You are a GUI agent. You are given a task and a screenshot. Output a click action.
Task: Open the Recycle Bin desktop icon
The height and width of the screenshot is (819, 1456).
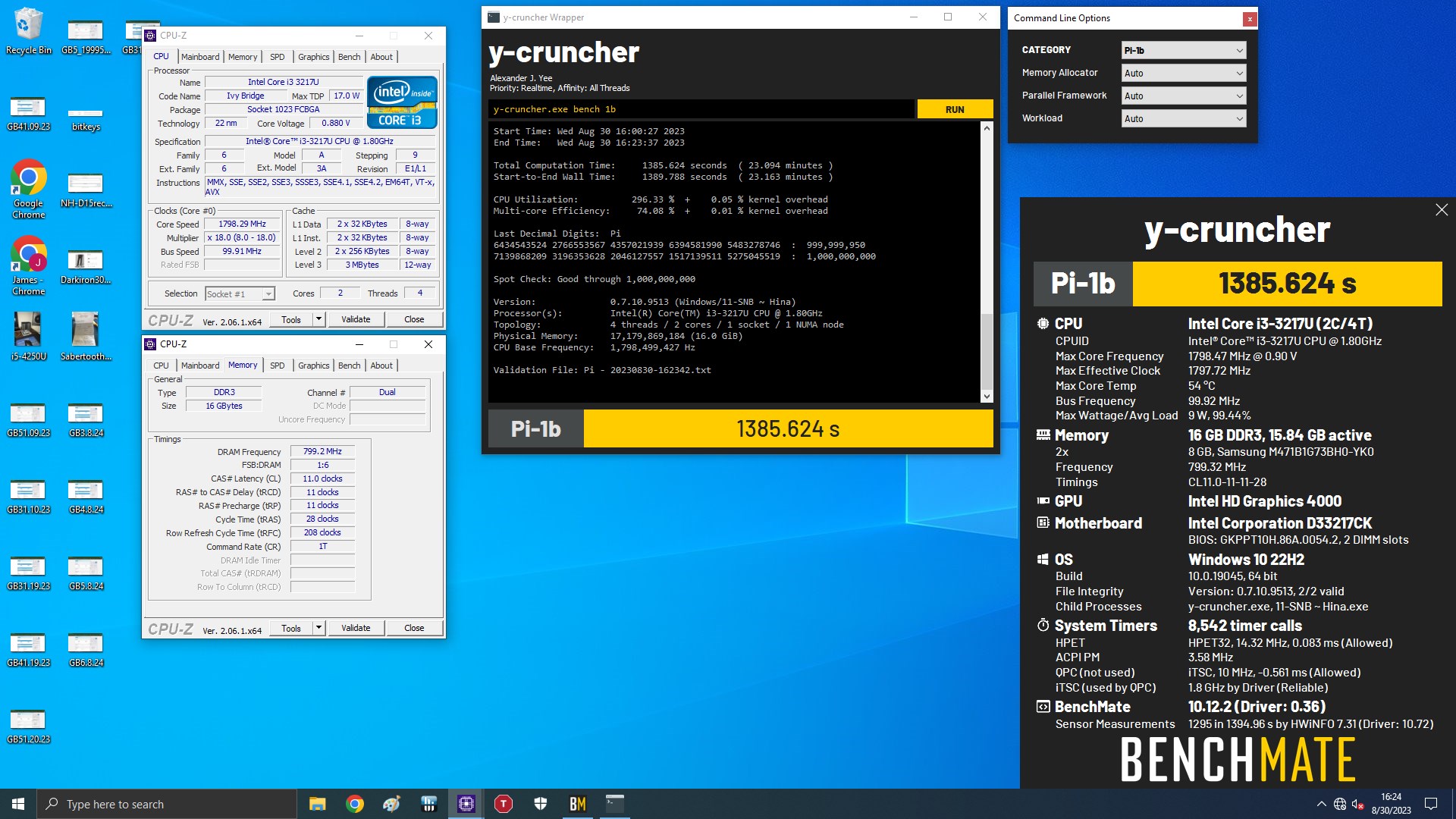click(x=29, y=31)
